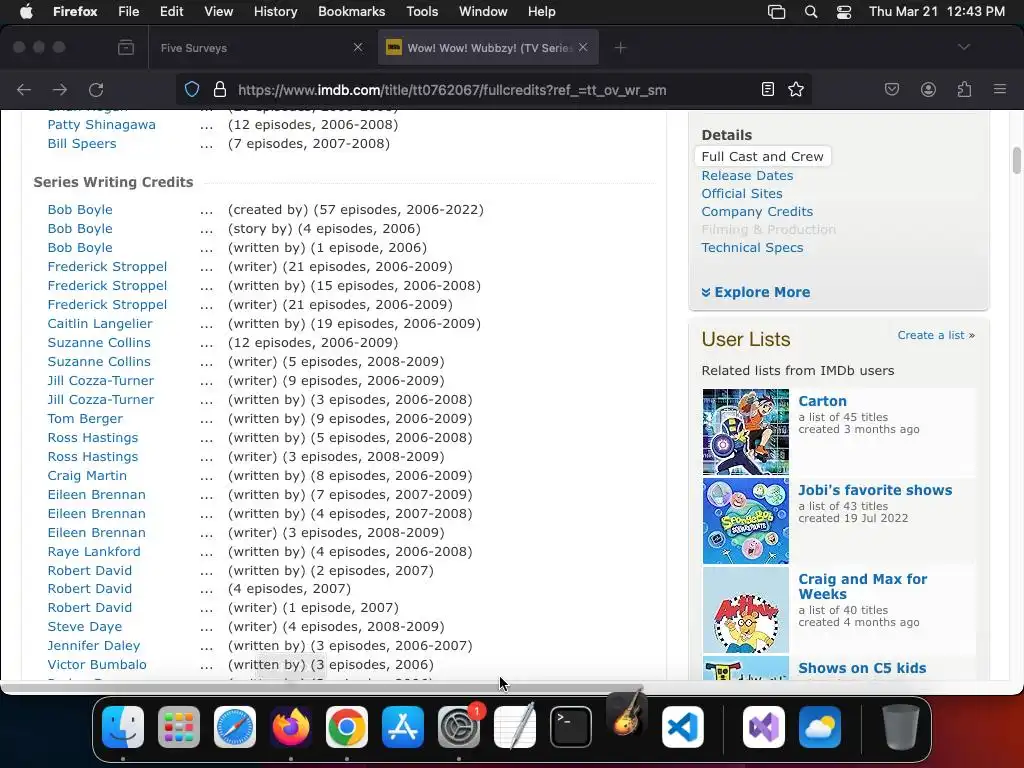Open a new tab with plus icon

(620, 48)
